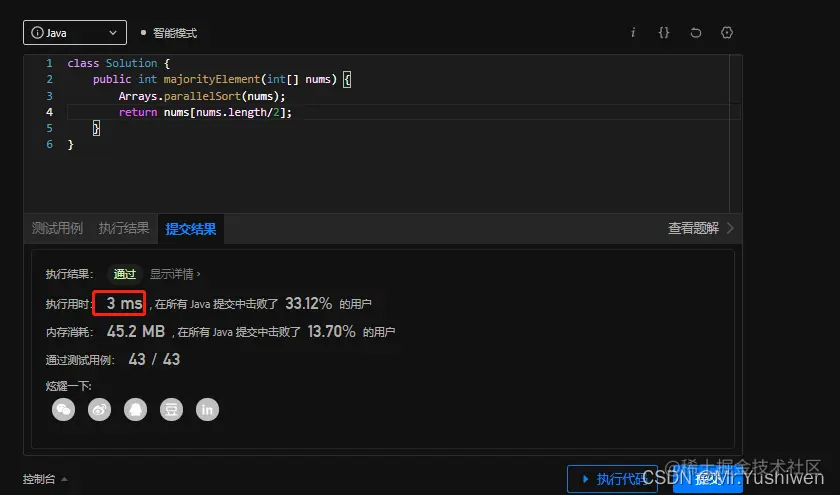Reset code with the undo arrow icon
The height and width of the screenshot is (495, 840).
click(x=695, y=33)
